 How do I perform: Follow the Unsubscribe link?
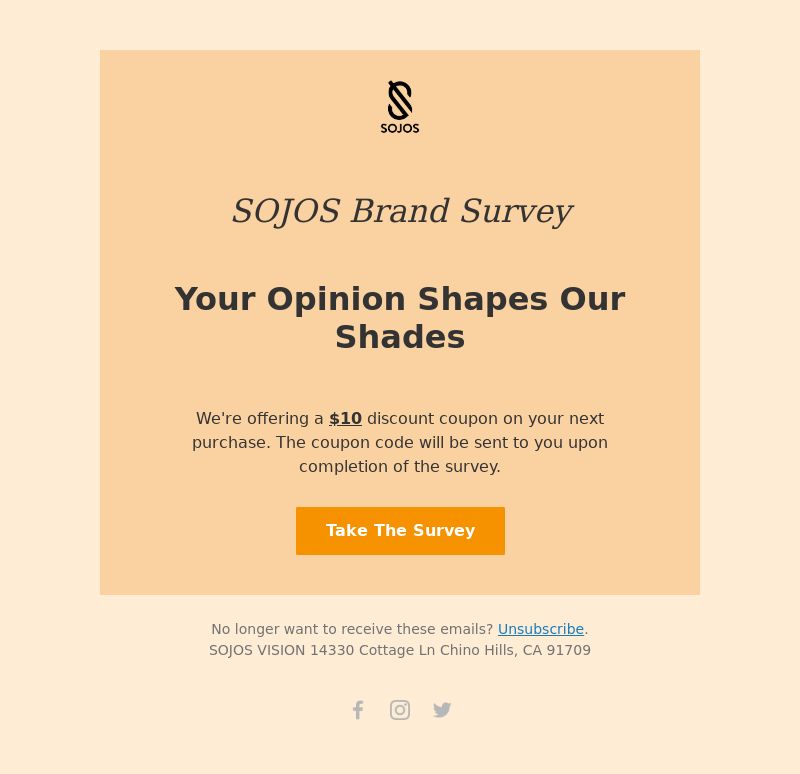(x=541, y=629)
